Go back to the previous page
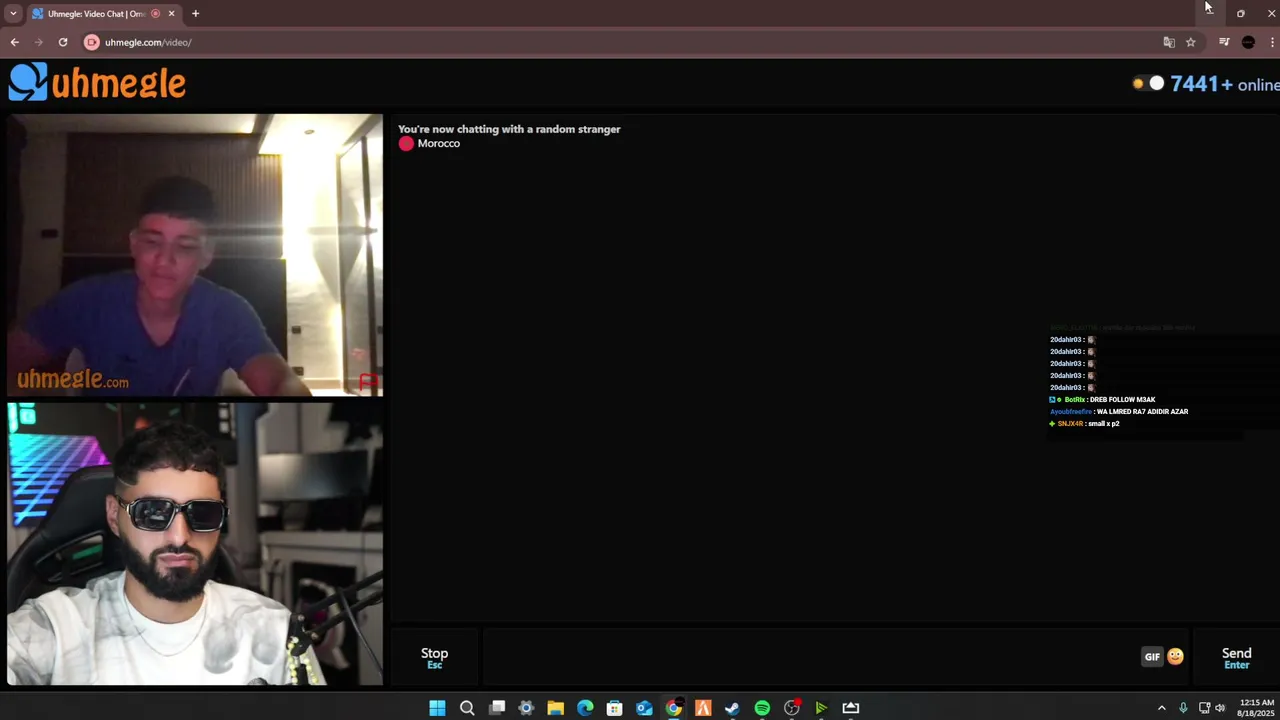The height and width of the screenshot is (720, 1280). pos(14,42)
